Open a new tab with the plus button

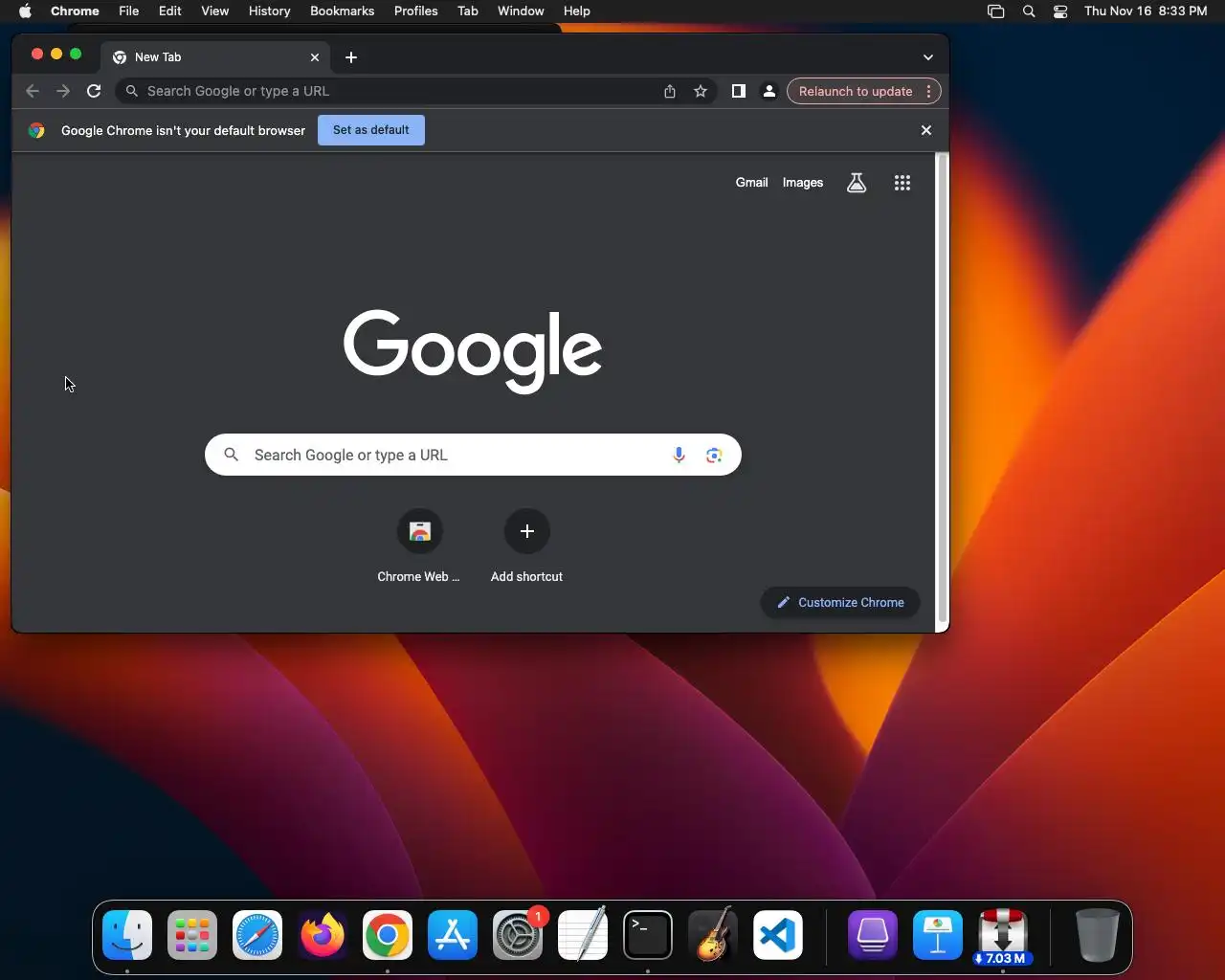point(351,57)
